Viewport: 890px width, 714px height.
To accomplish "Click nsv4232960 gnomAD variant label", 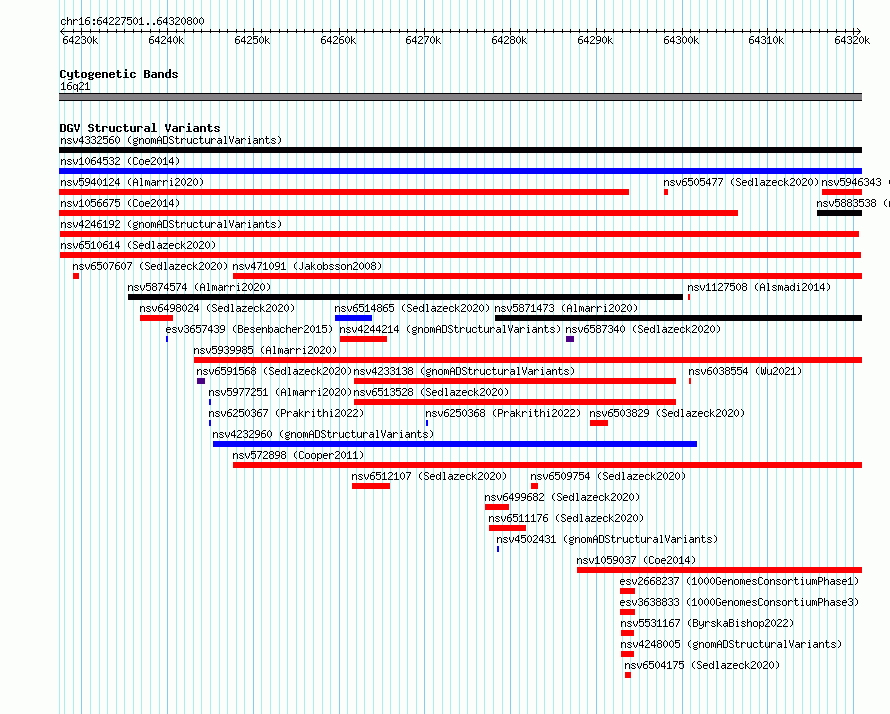I will [x=323, y=434].
